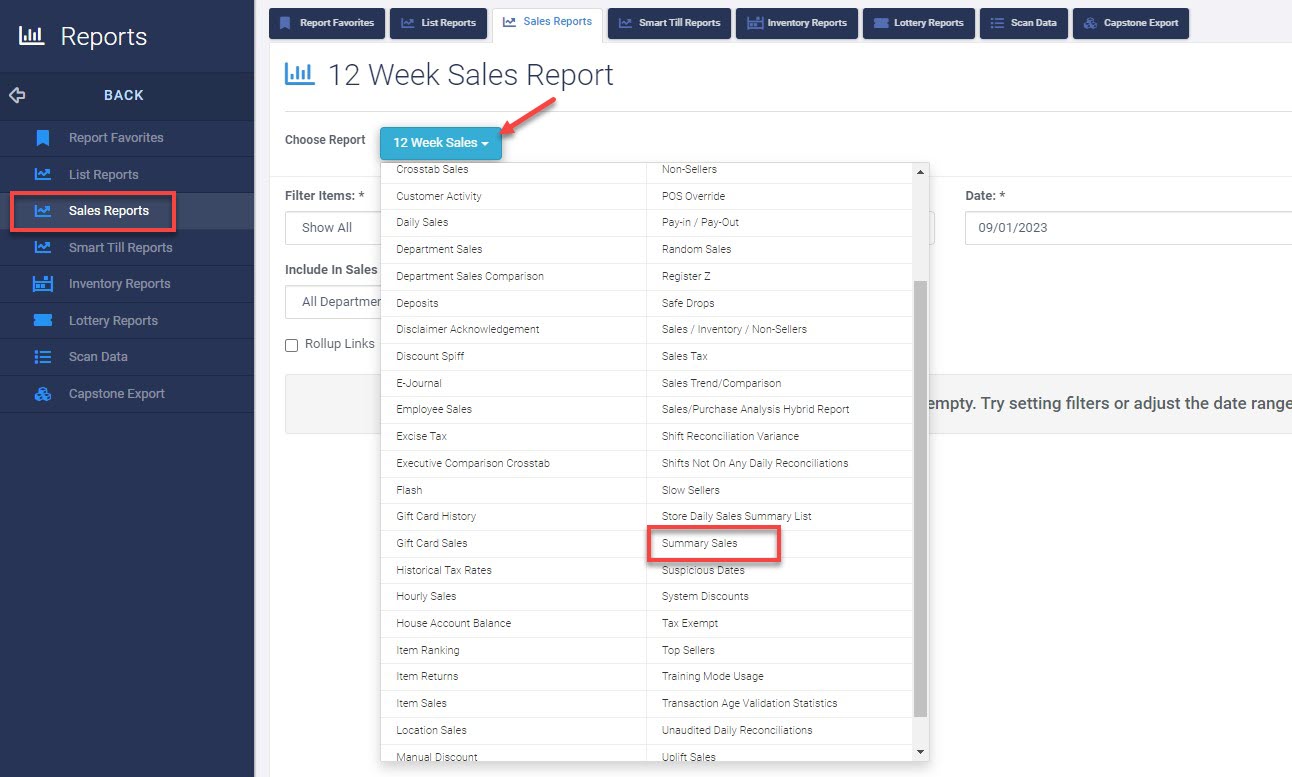Open the Filter Items Show All dropdown
This screenshot has width=1292, height=777.
(x=333, y=228)
